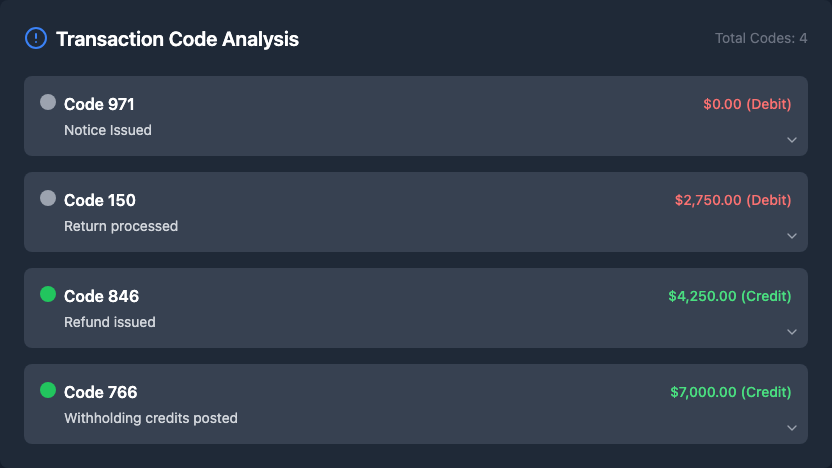Select the Code 846 title text
The height and width of the screenshot is (468, 832).
tap(101, 296)
